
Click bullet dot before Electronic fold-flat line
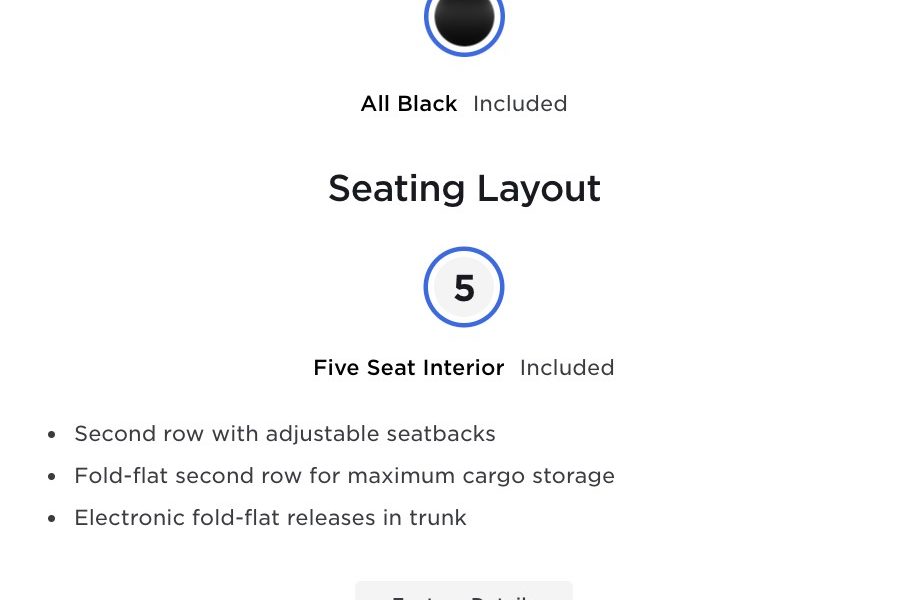pyautogui.click(x=52, y=518)
